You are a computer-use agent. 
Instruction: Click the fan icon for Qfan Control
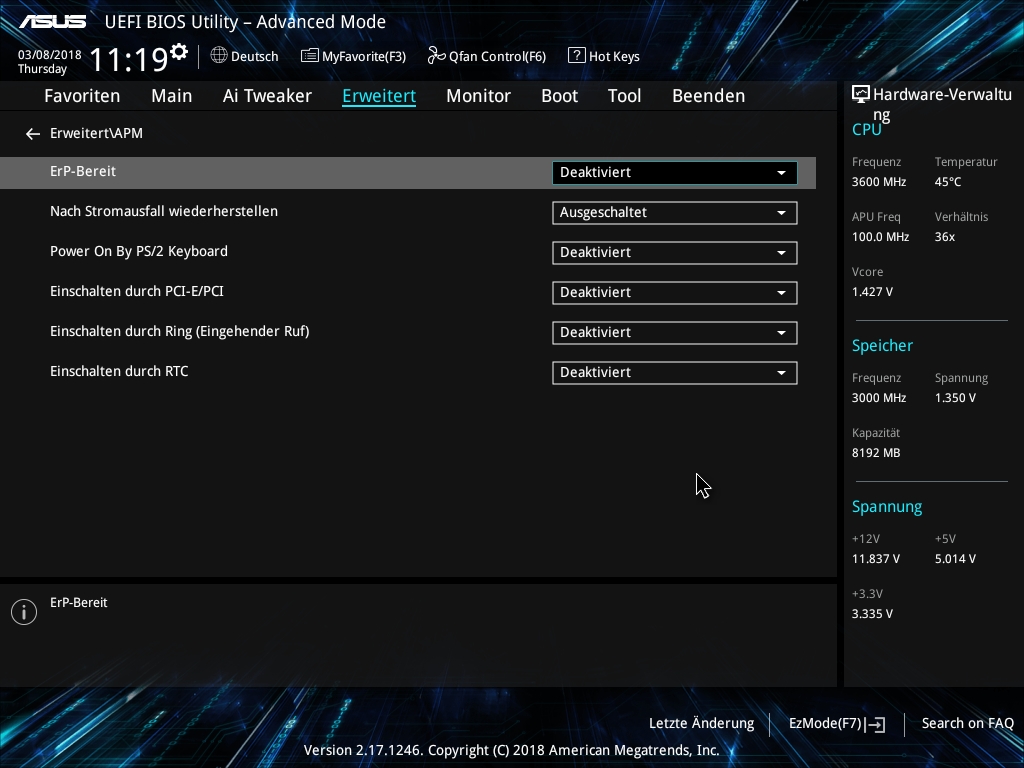pos(436,56)
